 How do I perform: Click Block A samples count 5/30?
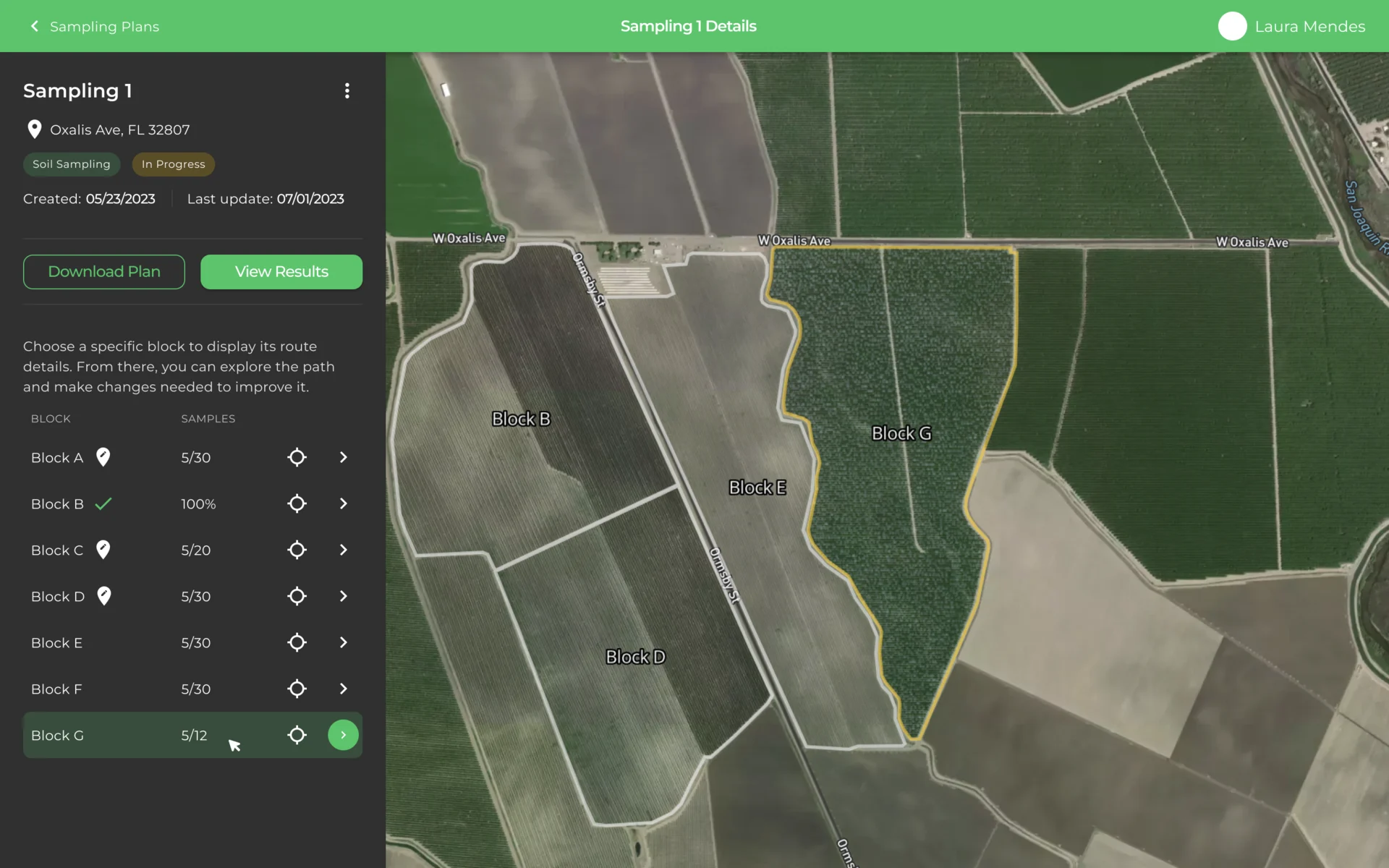pos(196,458)
